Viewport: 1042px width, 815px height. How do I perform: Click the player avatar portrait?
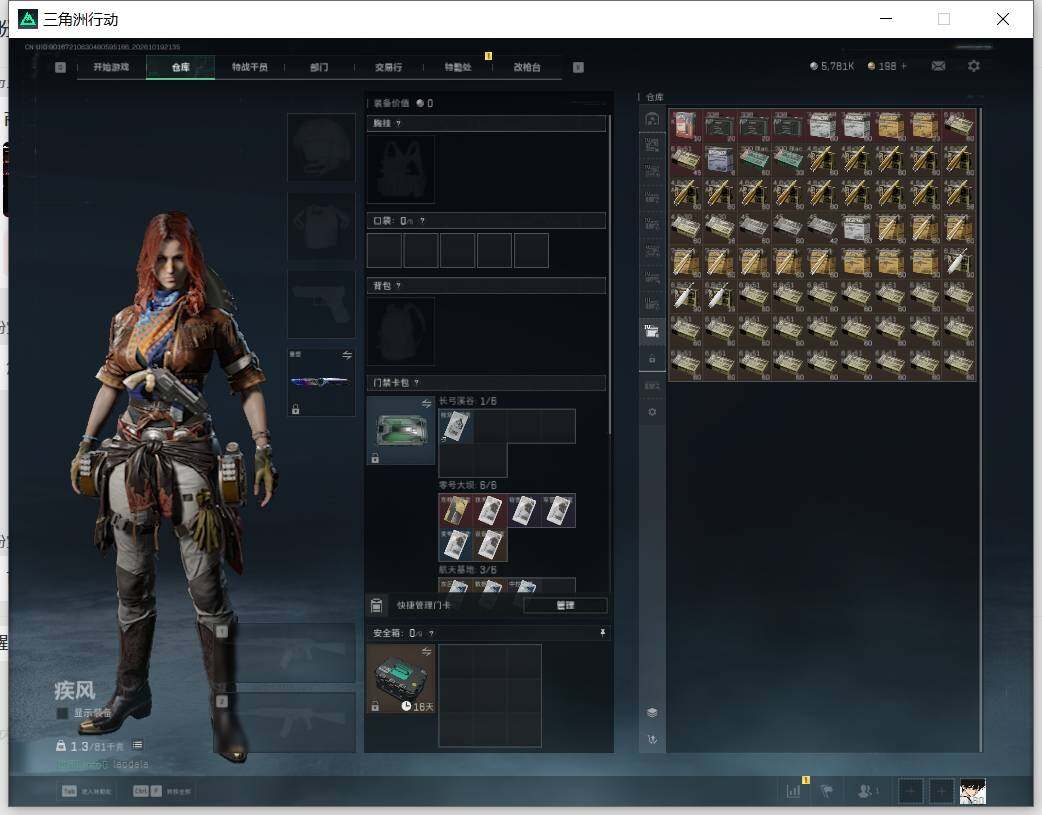pyautogui.click(x=973, y=791)
